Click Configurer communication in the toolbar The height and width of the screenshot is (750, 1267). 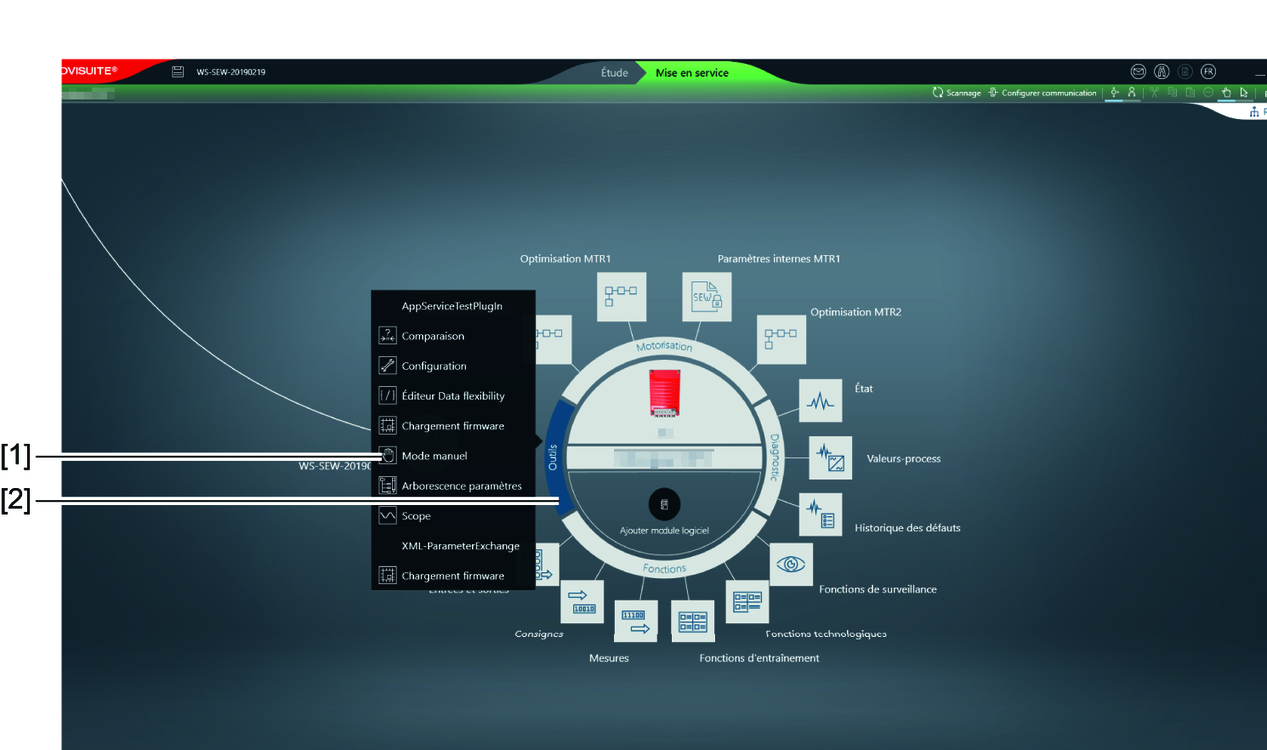tap(1042, 93)
